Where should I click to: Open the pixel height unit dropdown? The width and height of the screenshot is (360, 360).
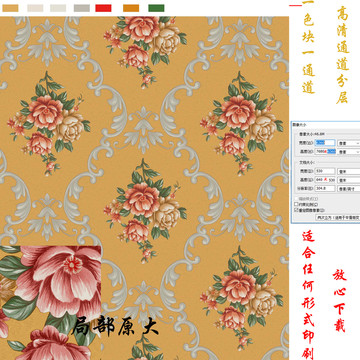pyautogui.click(x=349, y=152)
